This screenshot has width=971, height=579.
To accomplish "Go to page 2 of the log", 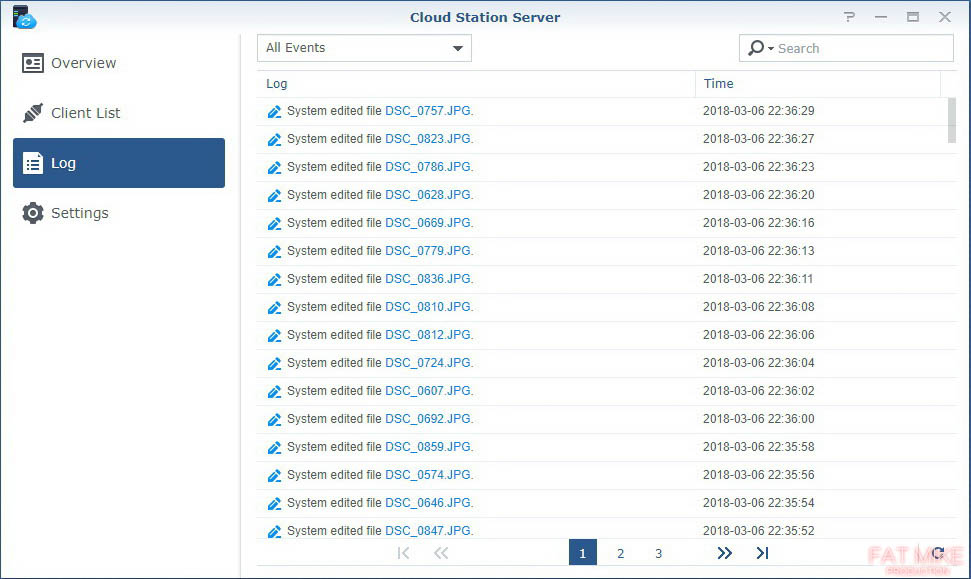I will pos(620,553).
